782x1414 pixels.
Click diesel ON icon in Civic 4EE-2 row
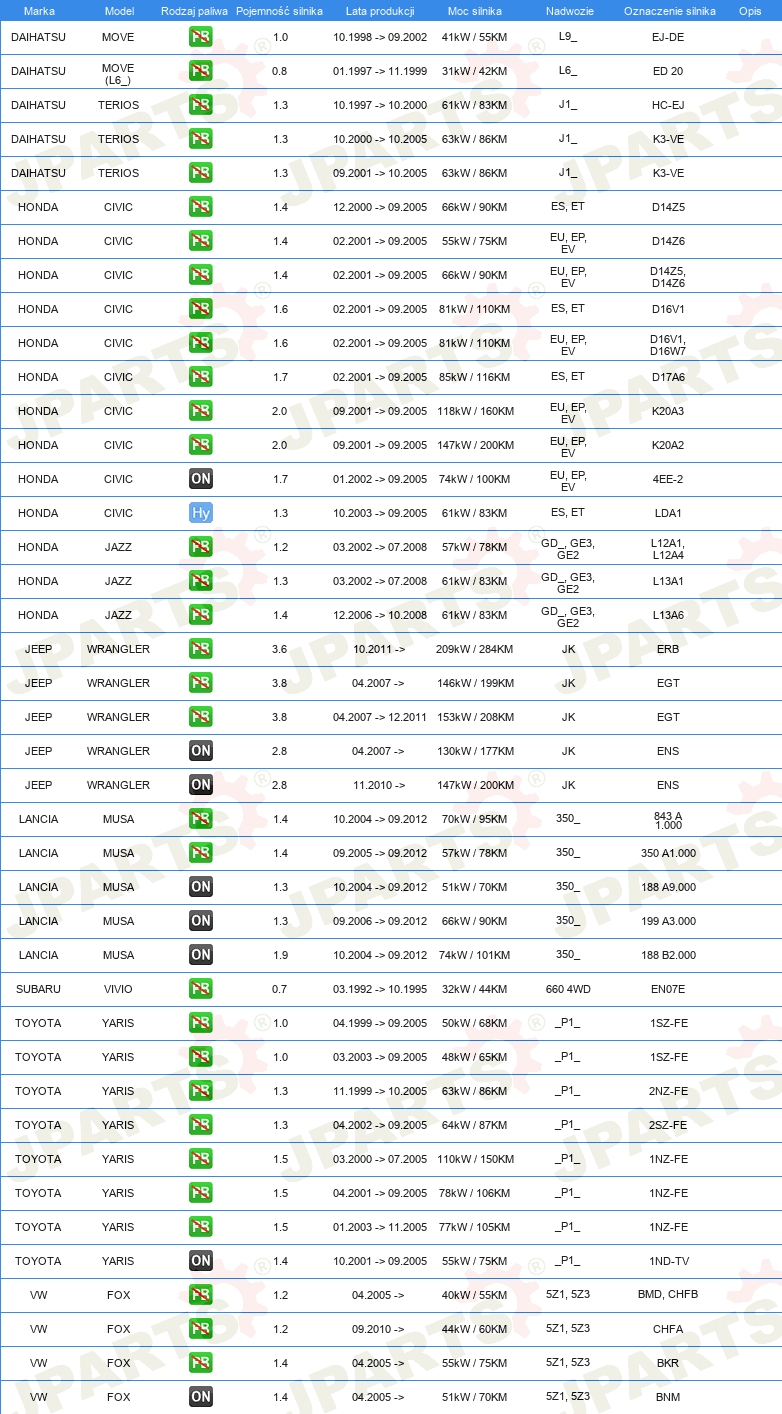(201, 479)
